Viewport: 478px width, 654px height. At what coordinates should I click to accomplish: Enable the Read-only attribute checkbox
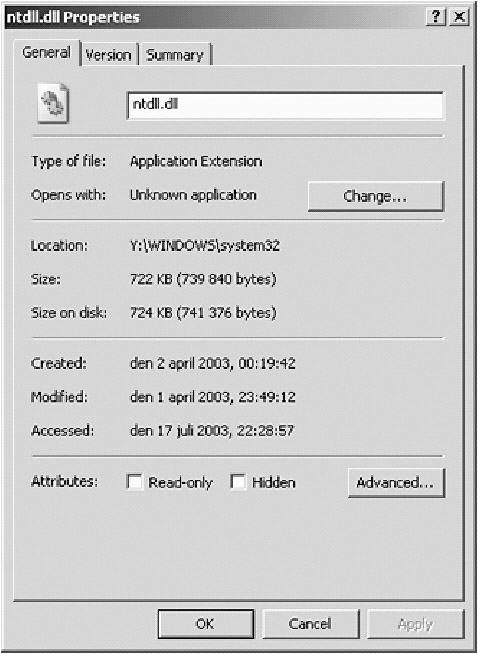coord(134,482)
